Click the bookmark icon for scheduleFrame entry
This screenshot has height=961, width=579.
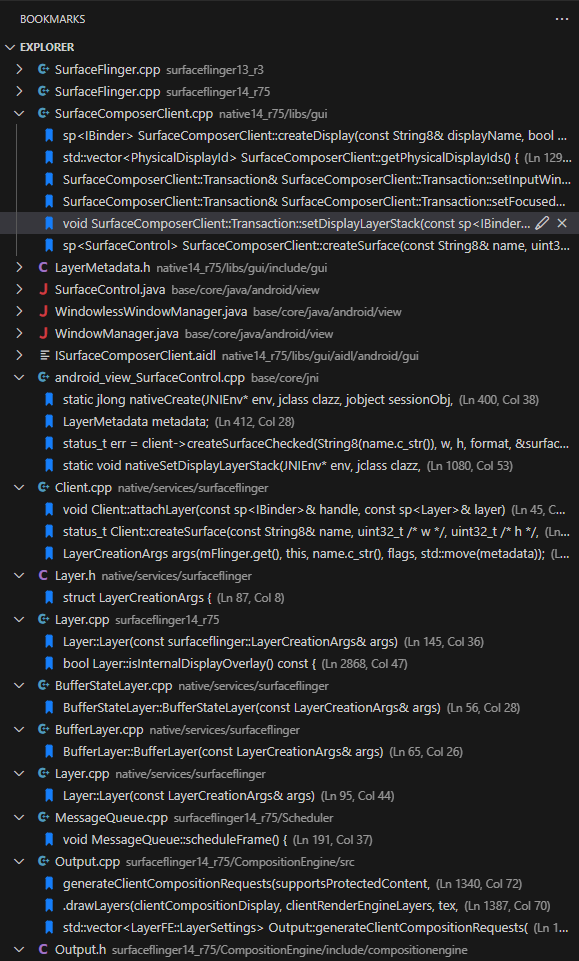[x=49, y=840]
